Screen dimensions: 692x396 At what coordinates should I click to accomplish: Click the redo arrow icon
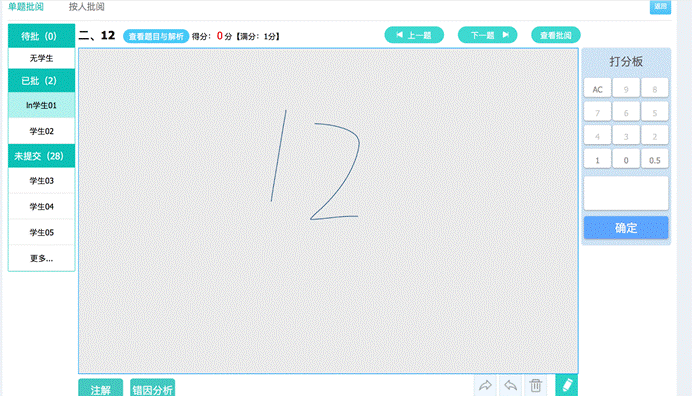pyautogui.click(x=485, y=385)
